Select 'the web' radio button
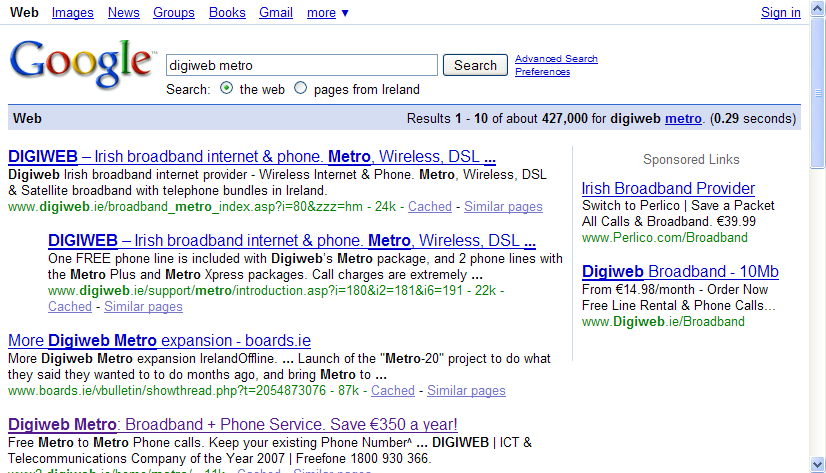This screenshot has width=826, height=473. [227, 88]
